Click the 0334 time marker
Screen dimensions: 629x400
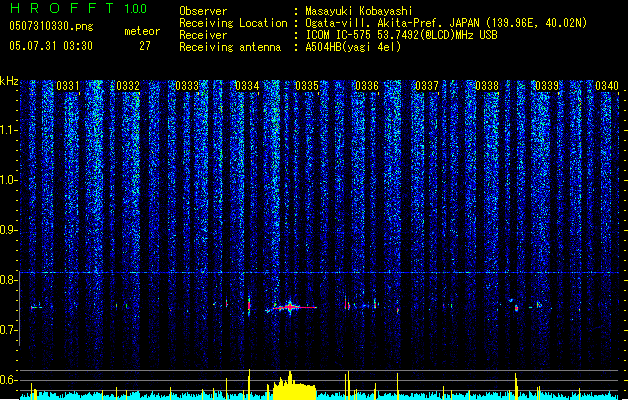tap(247, 86)
